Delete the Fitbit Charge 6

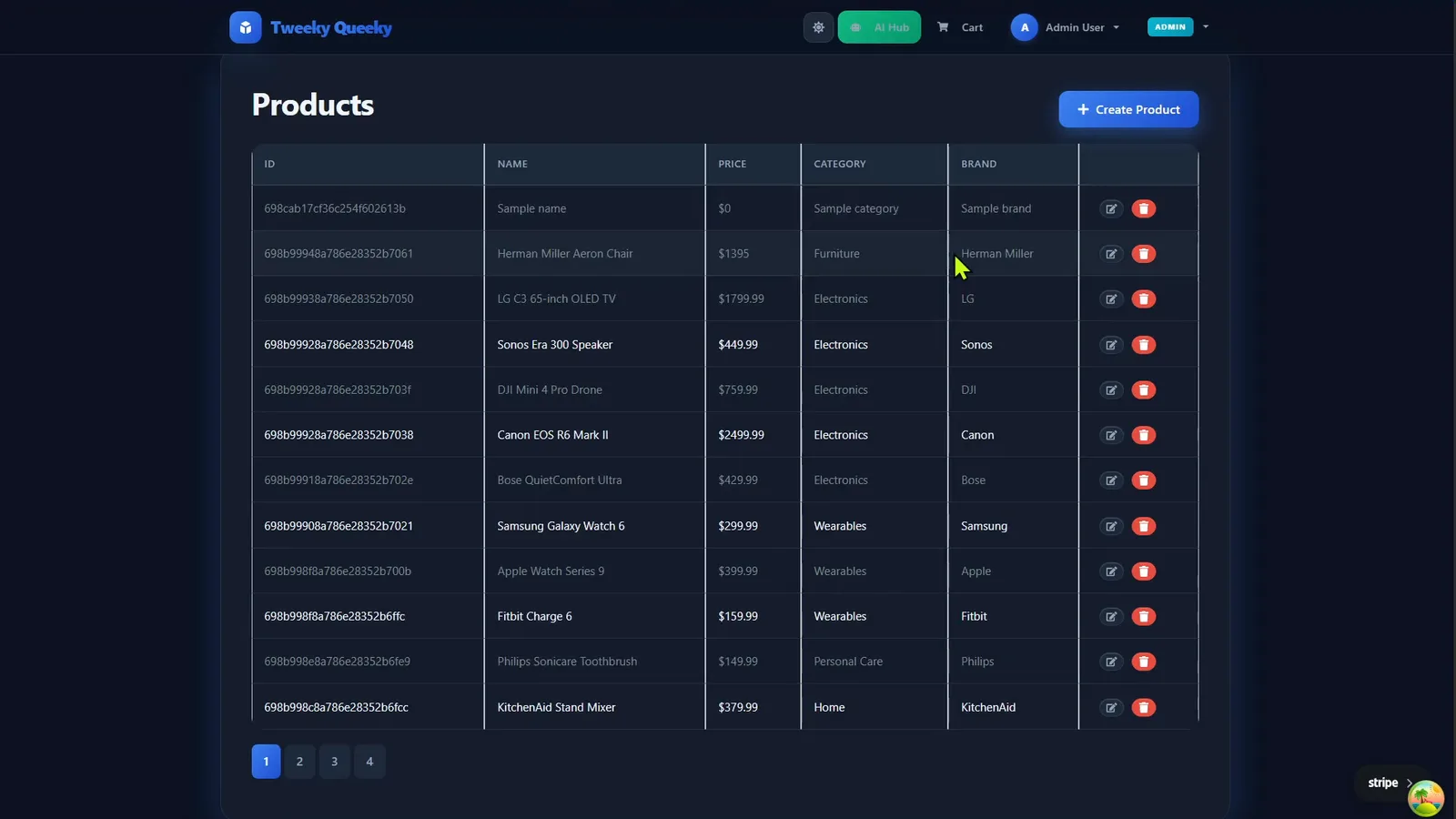1144,616
